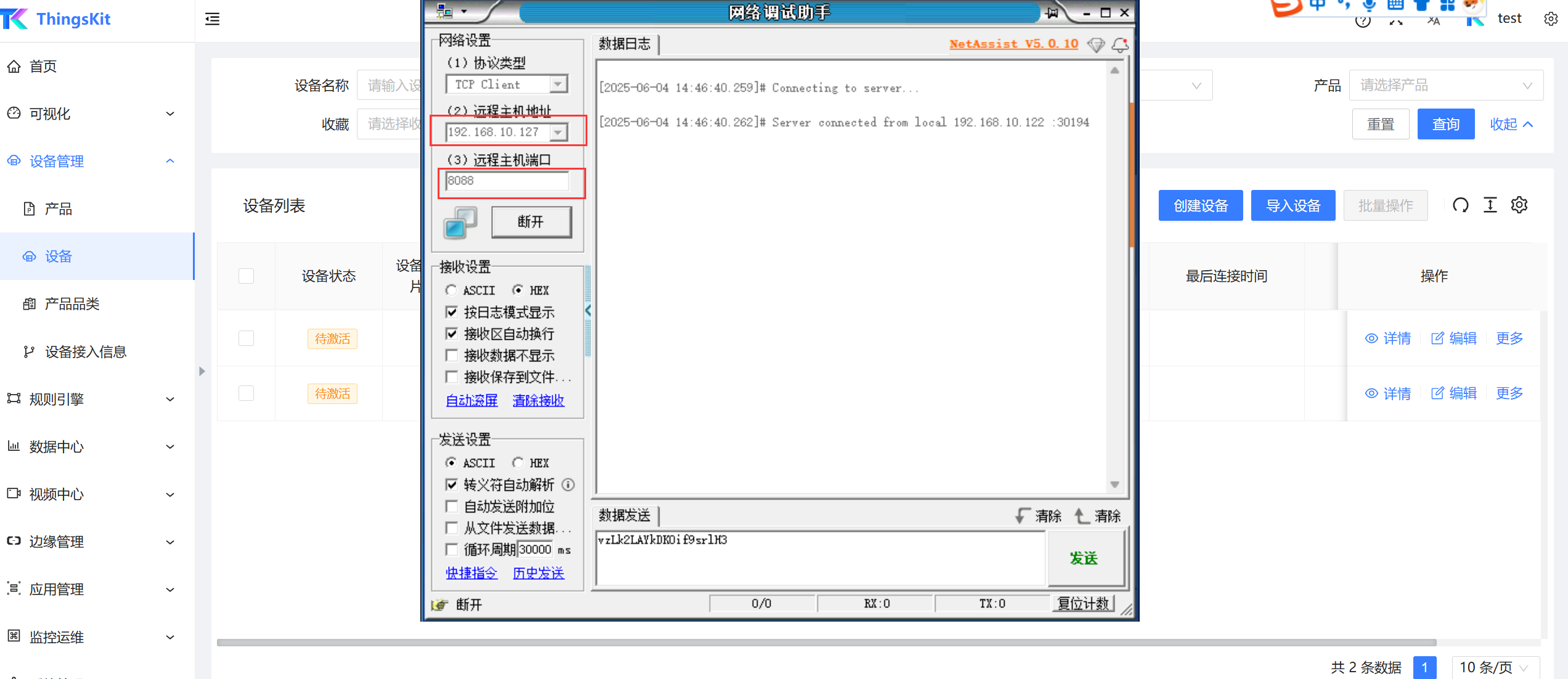Click the horizontal table scrollbar
This screenshot has height=679, width=1568.
click(x=826, y=642)
